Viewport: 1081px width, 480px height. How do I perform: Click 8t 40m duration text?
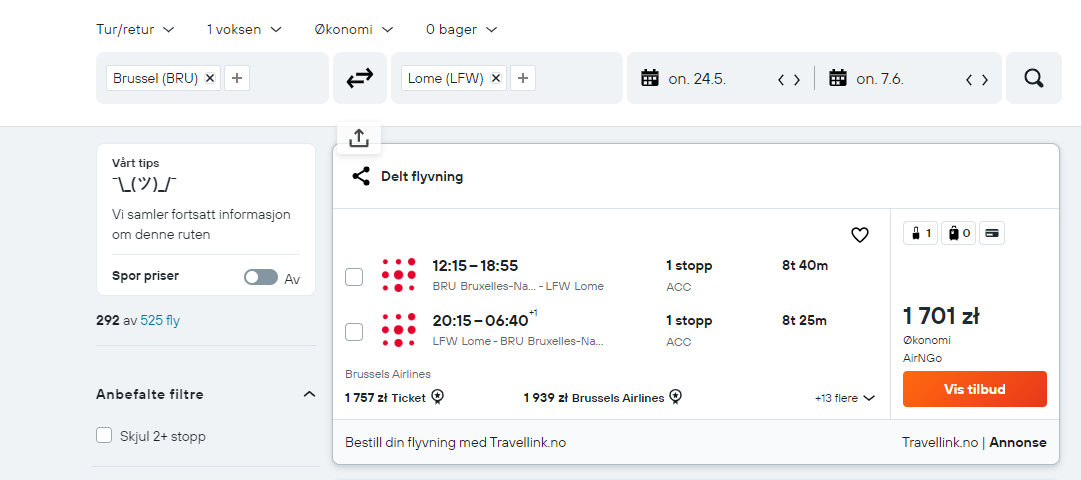coord(805,266)
